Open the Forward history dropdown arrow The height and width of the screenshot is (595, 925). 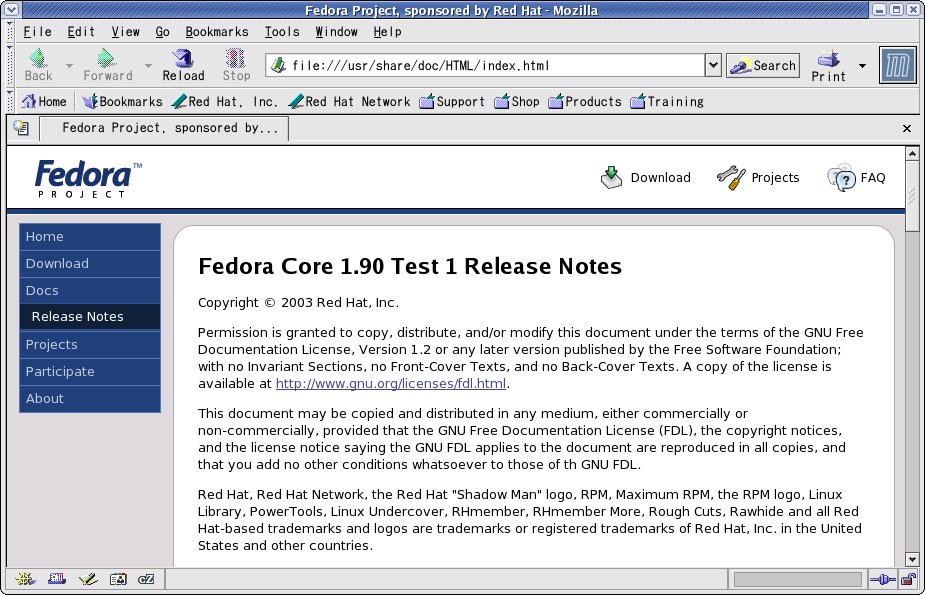click(148, 65)
